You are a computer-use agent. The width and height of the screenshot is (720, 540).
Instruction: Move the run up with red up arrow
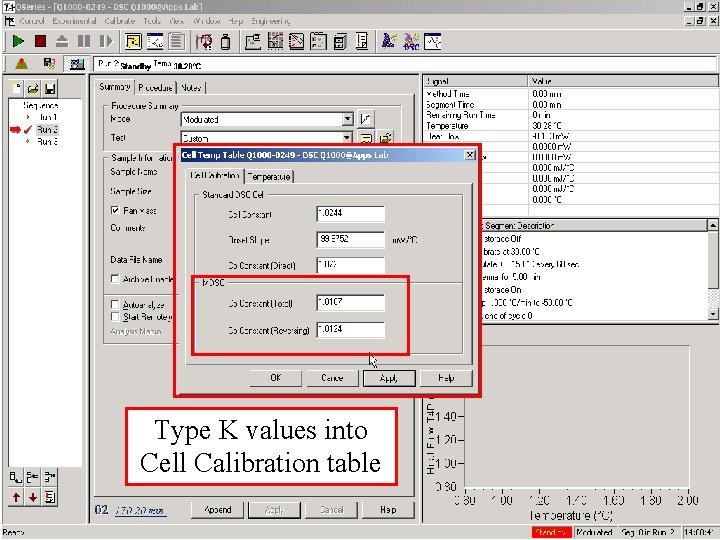tap(16, 497)
